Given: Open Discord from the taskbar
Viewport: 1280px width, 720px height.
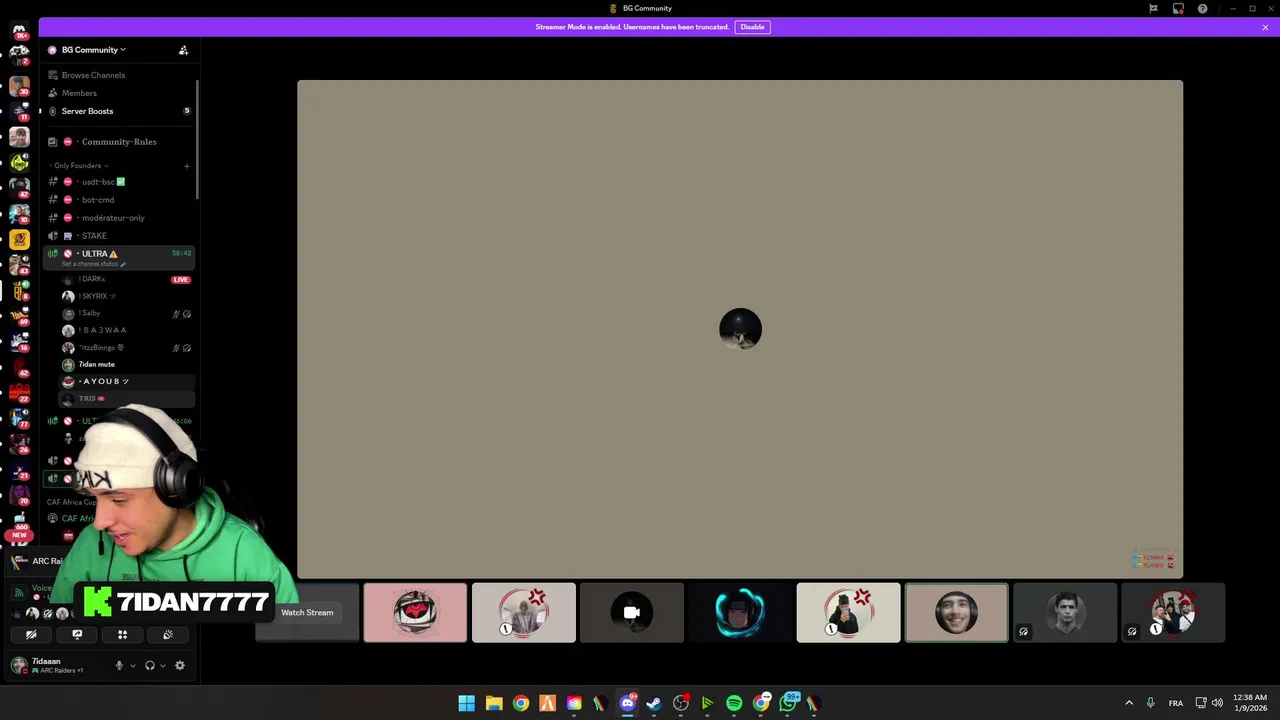Looking at the screenshot, I should point(628,703).
